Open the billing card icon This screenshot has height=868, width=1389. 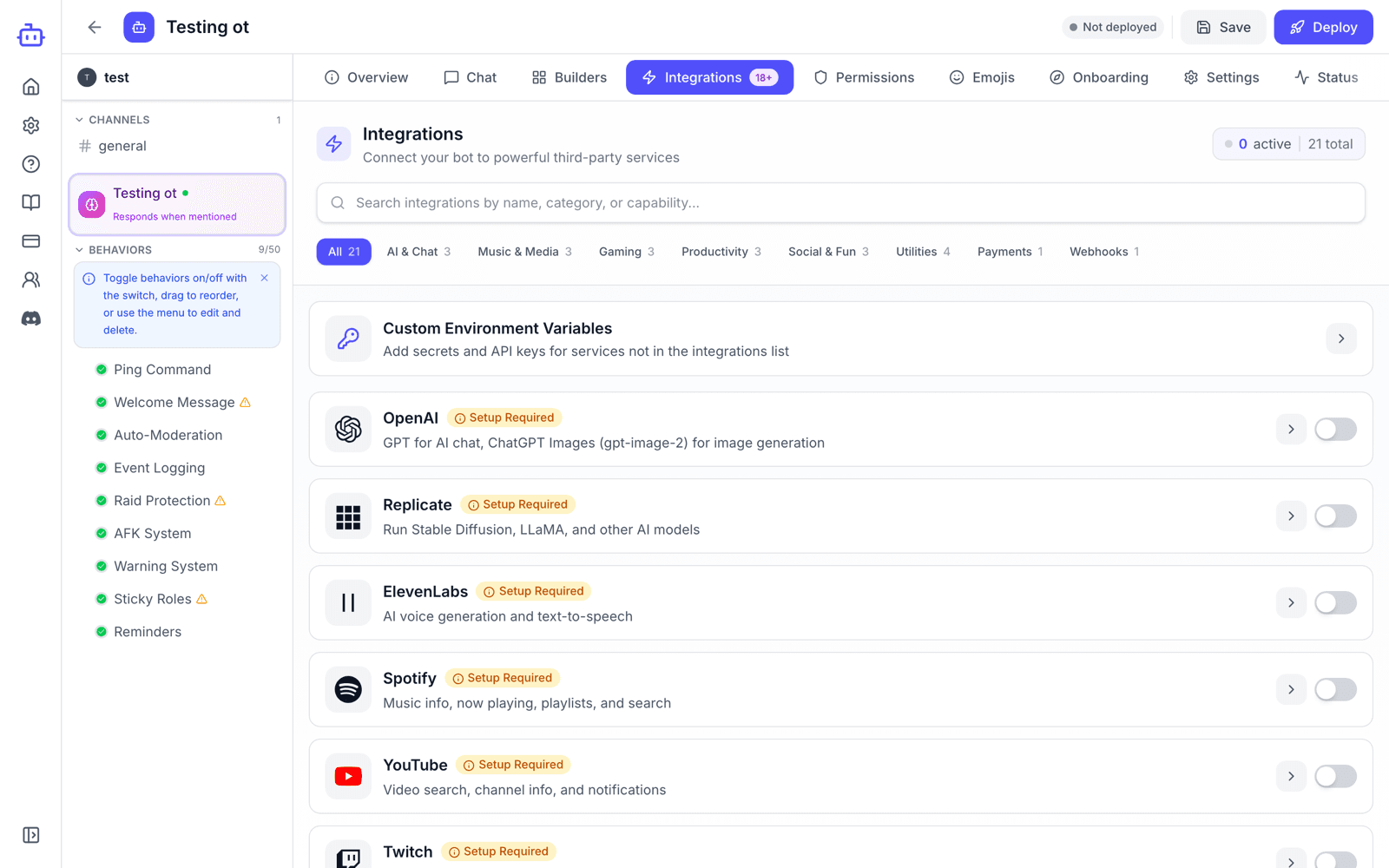click(30, 241)
